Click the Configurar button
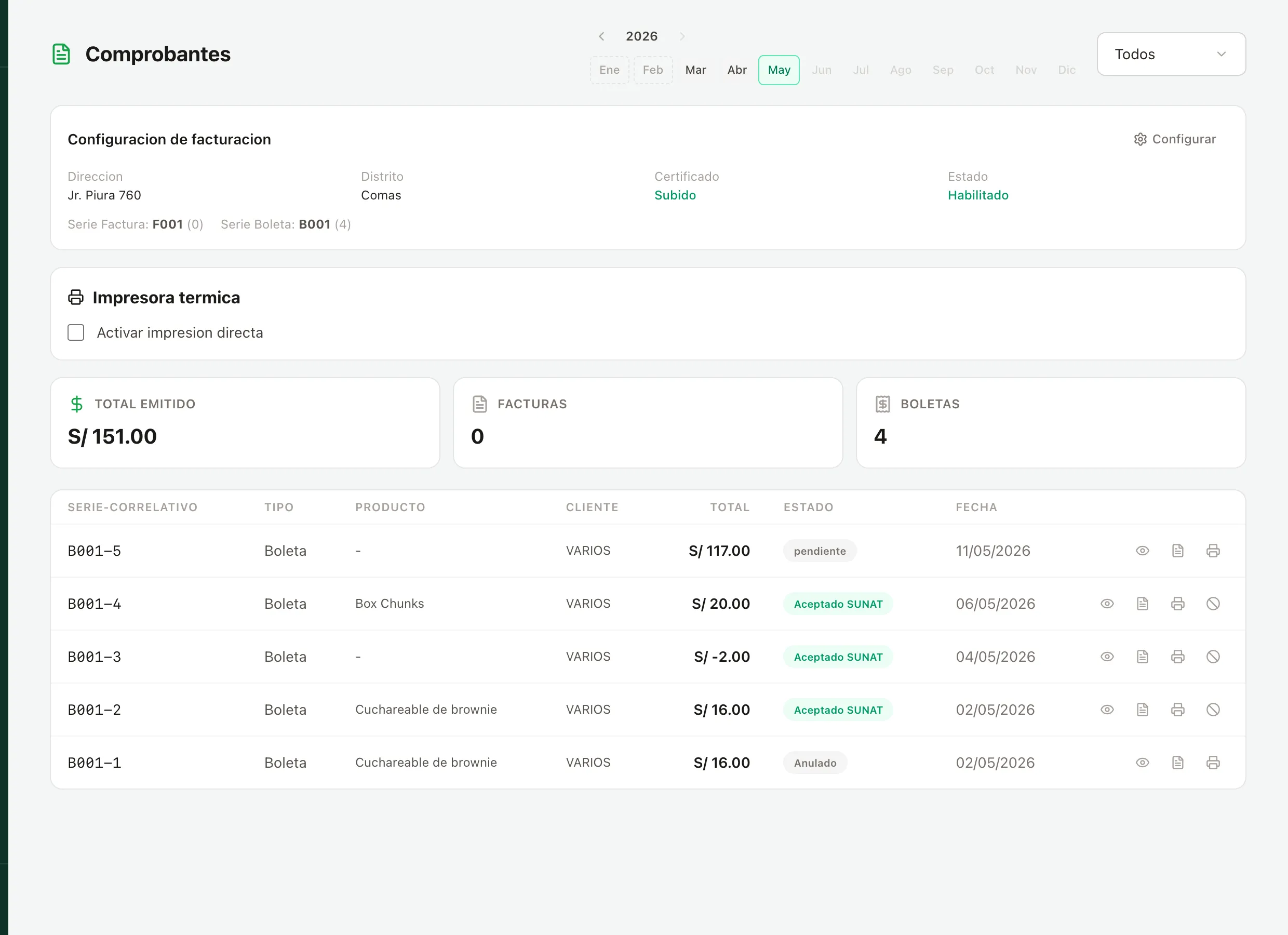The width and height of the screenshot is (1288, 935). (x=1174, y=139)
